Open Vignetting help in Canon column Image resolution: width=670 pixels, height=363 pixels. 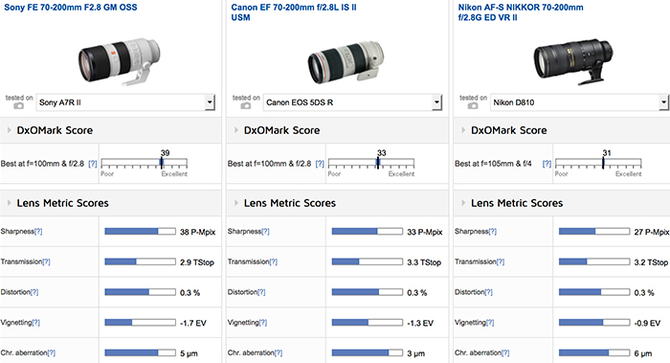[x=263, y=322]
